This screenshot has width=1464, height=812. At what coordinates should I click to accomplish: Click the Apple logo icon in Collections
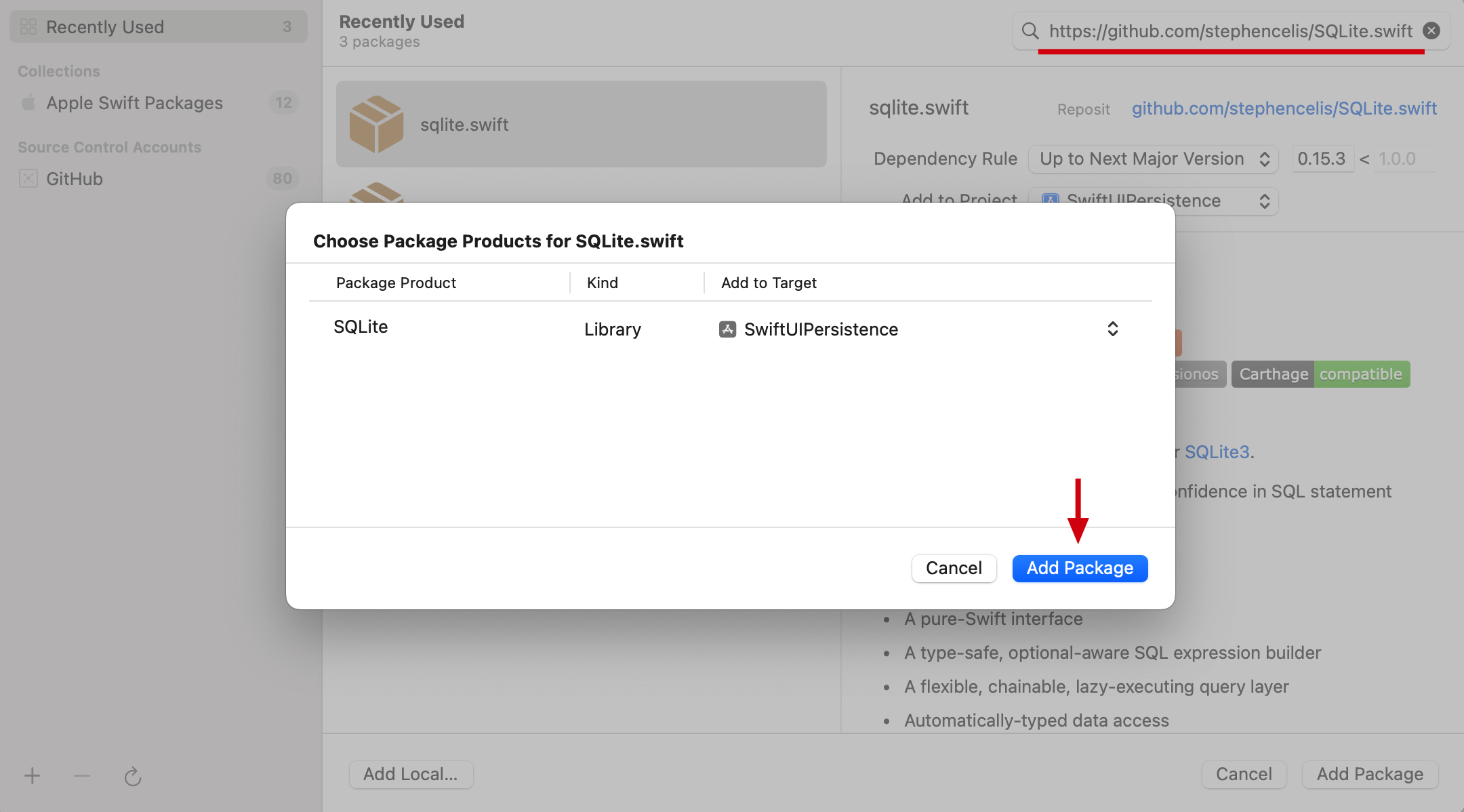(28, 102)
